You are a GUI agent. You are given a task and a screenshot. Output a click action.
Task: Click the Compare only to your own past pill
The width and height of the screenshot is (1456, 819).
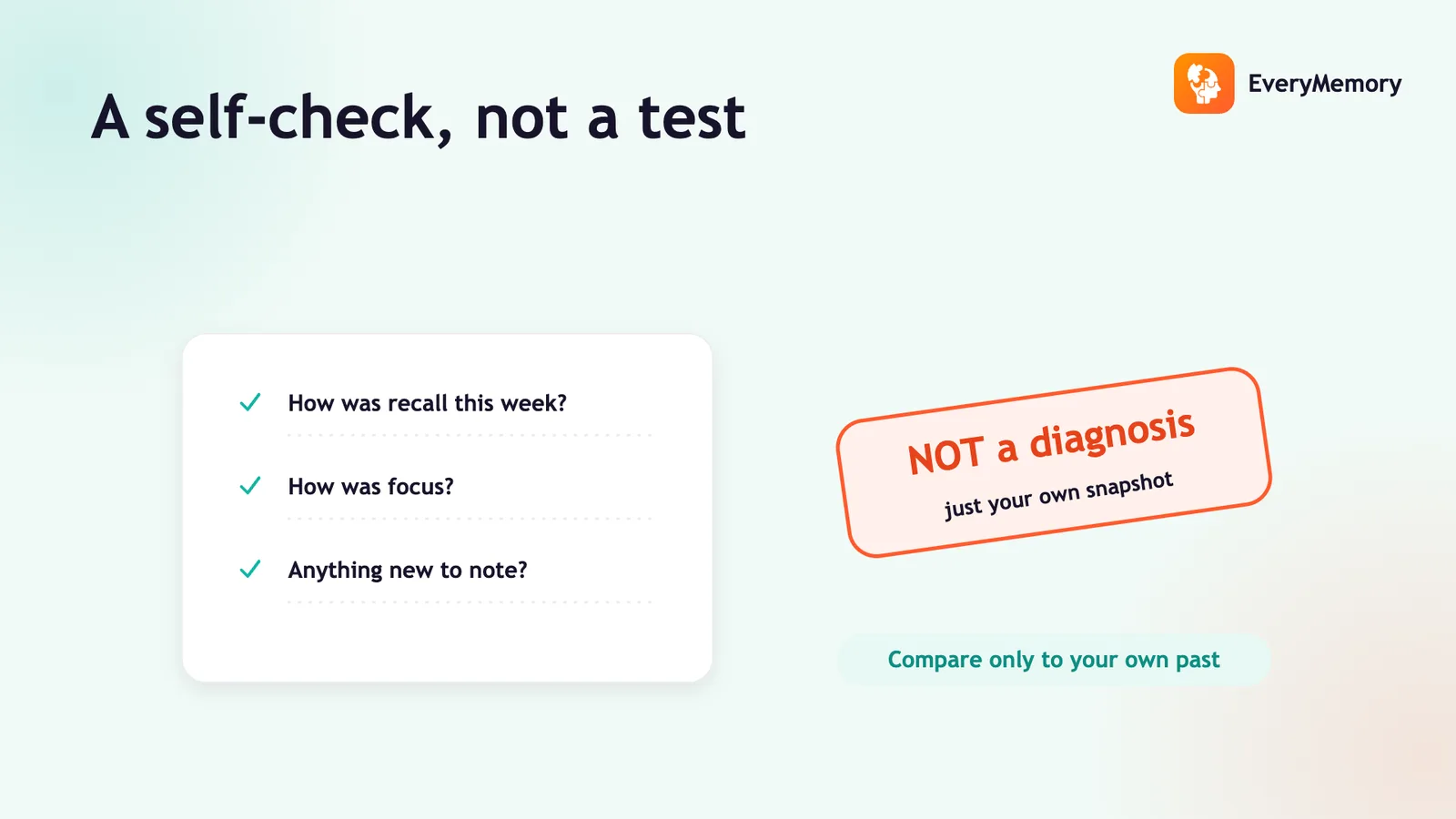pyautogui.click(x=1054, y=660)
